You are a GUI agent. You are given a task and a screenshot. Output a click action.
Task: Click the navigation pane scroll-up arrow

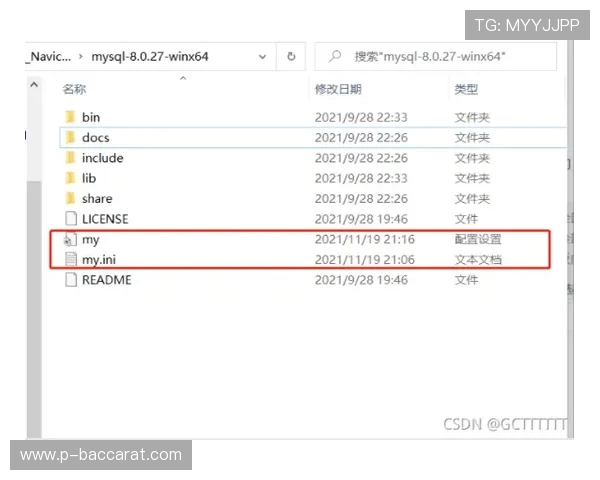click(34, 85)
